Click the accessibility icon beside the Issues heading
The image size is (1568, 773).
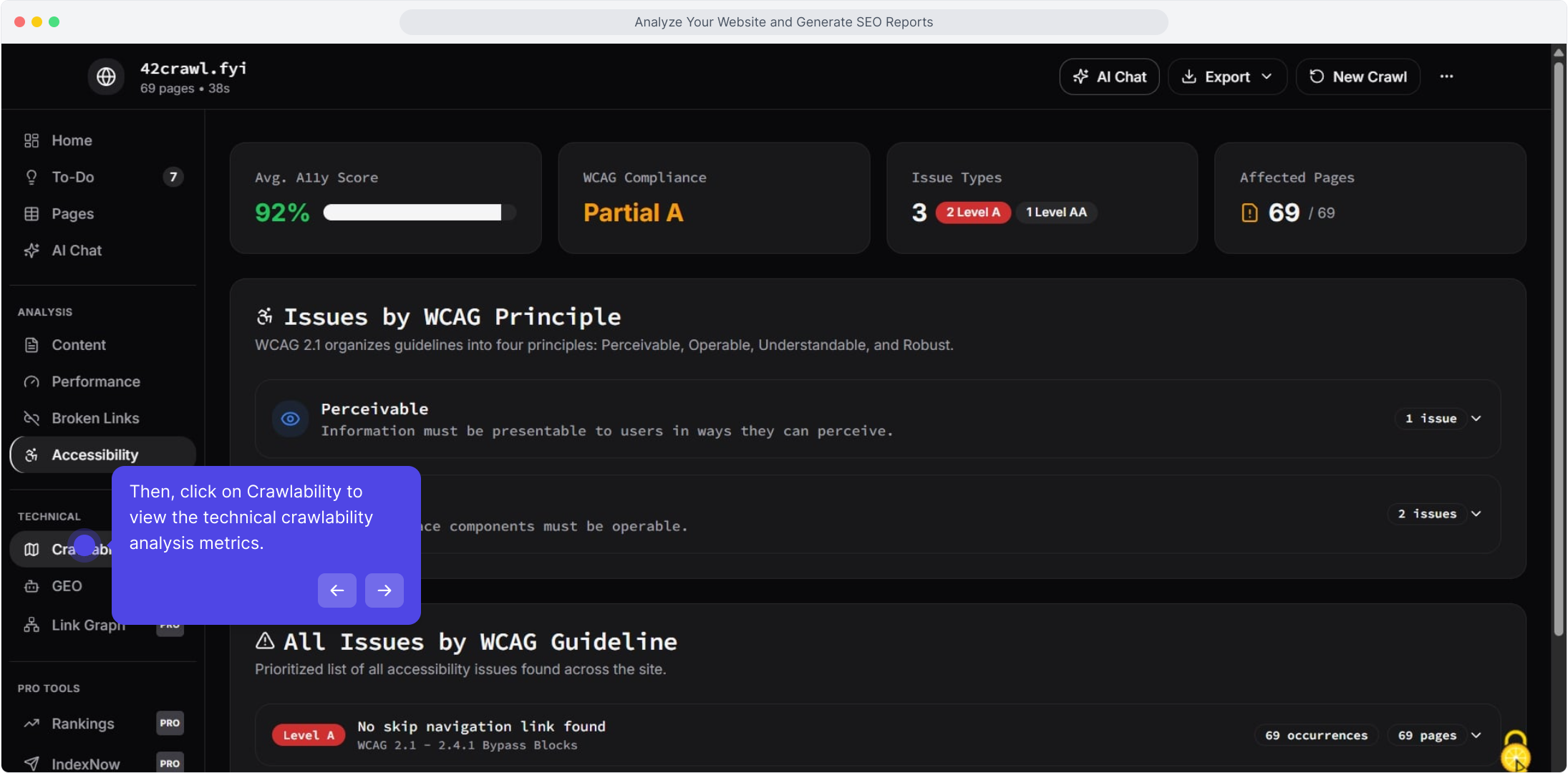[x=265, y=316]
